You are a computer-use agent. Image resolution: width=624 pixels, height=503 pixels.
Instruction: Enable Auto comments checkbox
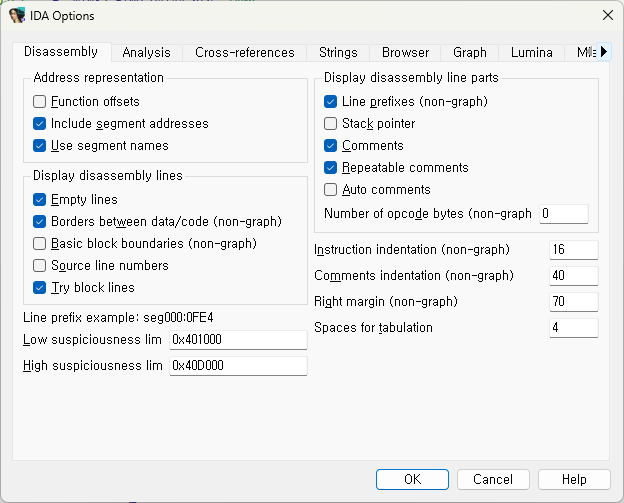tap(330, 189)
